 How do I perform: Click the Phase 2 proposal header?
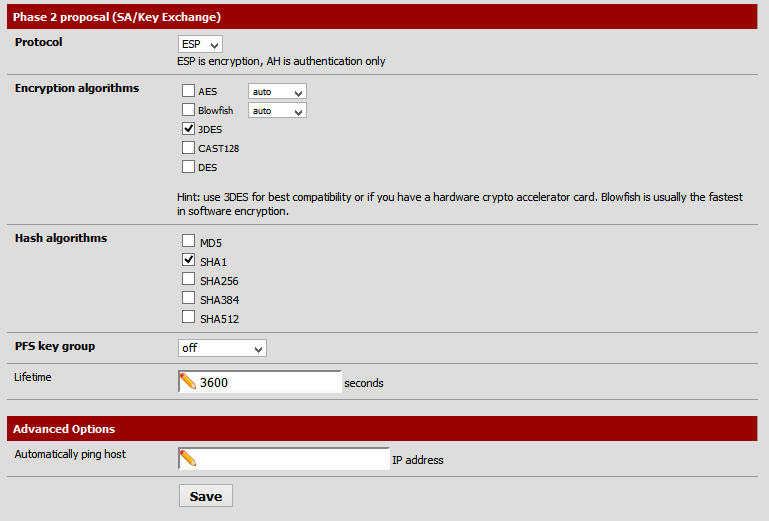382,17
